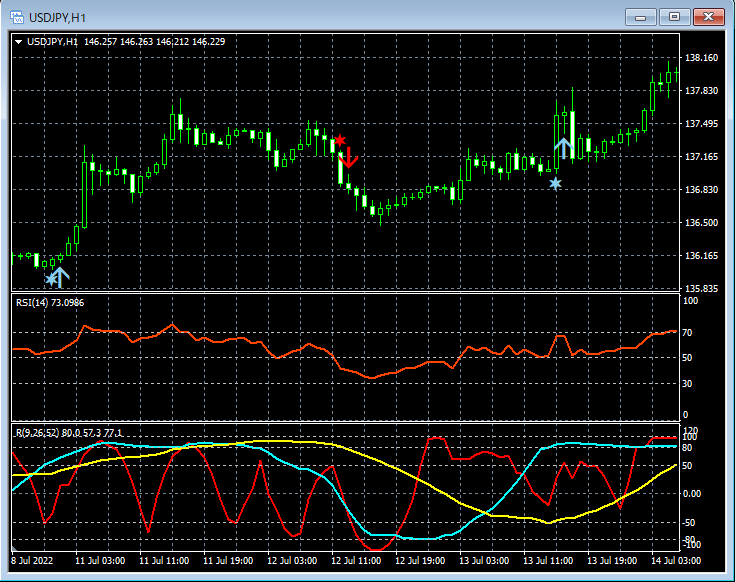Minimize the USDJPY,H1 chart window

click(x=641, y=17)
